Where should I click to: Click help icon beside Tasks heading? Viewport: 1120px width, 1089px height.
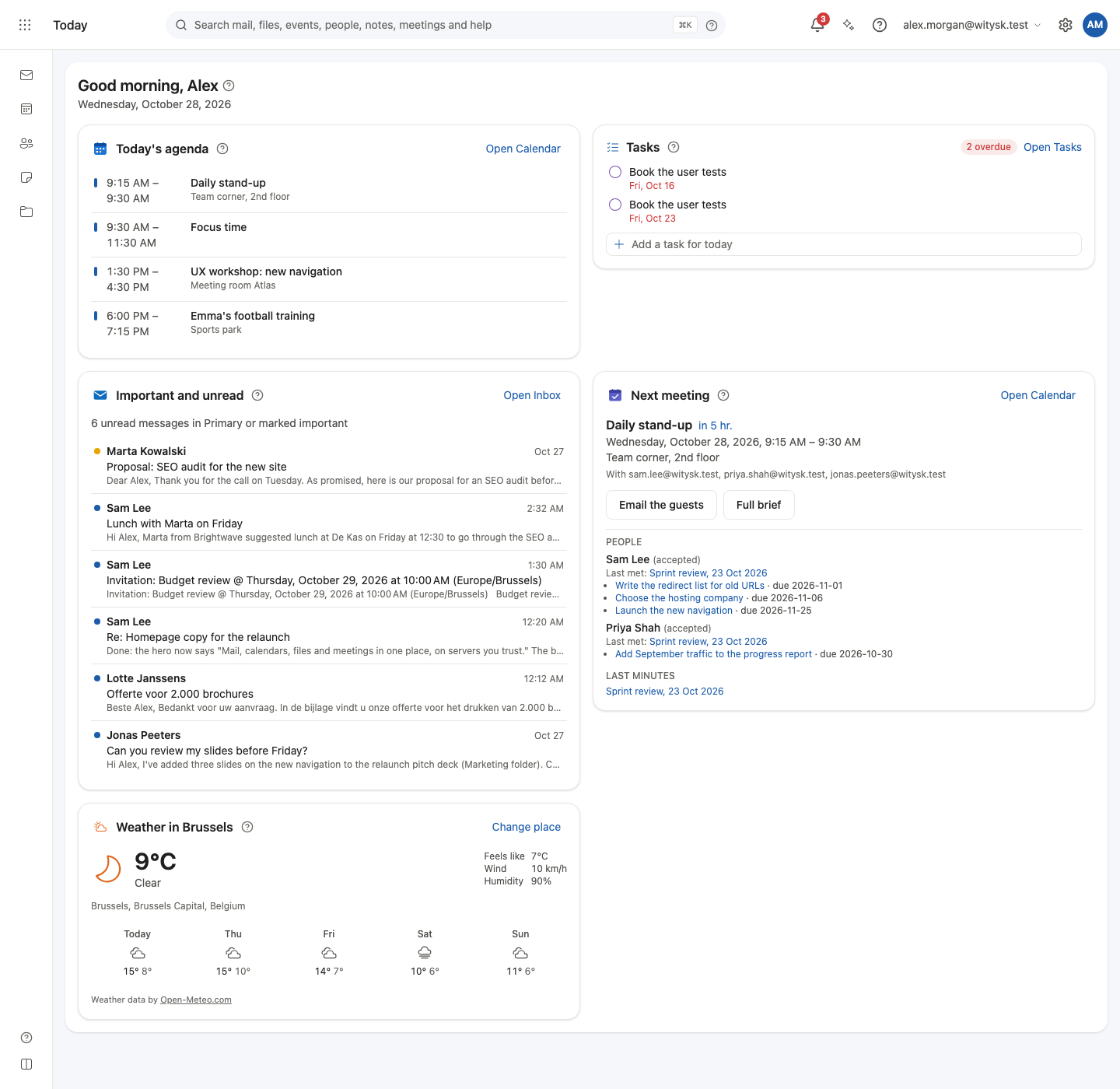(674, 147)
